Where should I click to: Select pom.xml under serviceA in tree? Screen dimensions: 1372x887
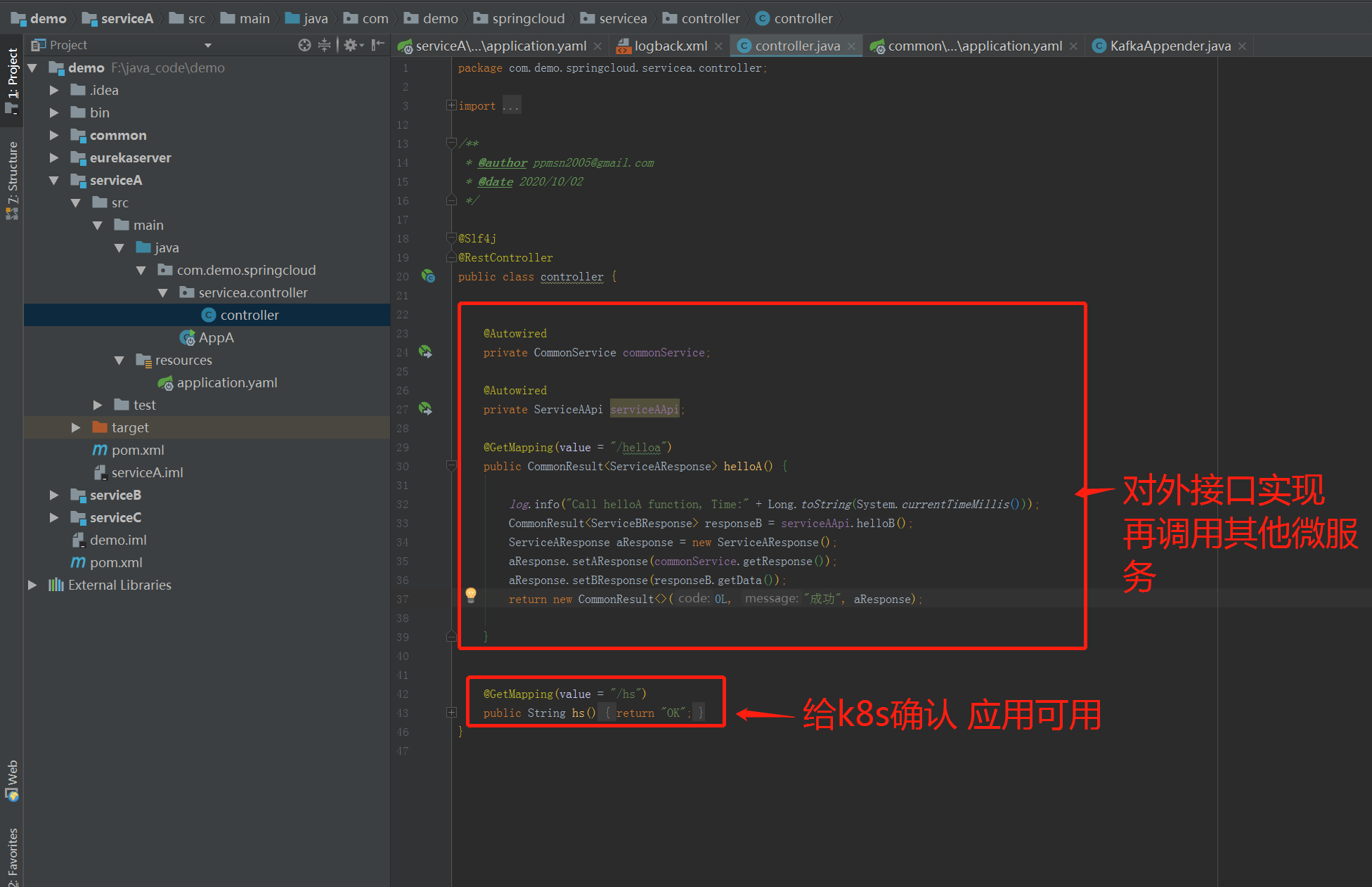pyautogui.click(x=137, y=450)
